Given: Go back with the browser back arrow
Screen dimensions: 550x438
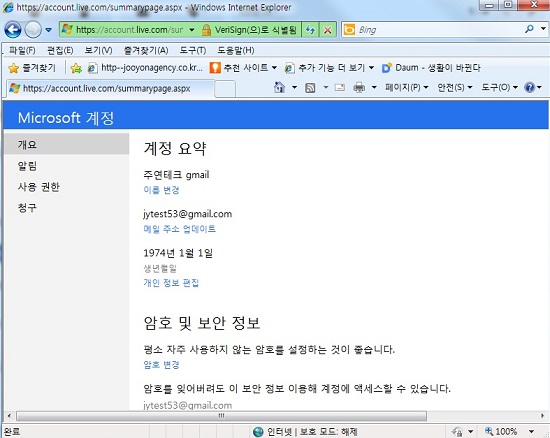Looking at the screenshot, I should [13, 30].
